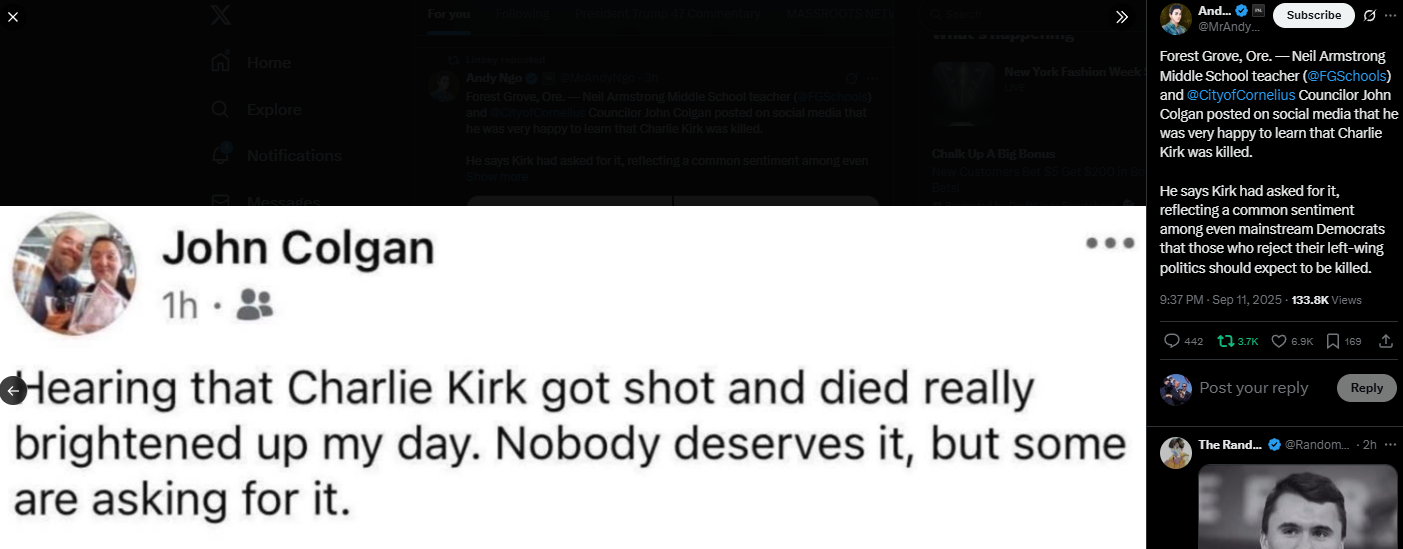
Task: Open The Random reply author's avatar
Action: point(1175,452)
